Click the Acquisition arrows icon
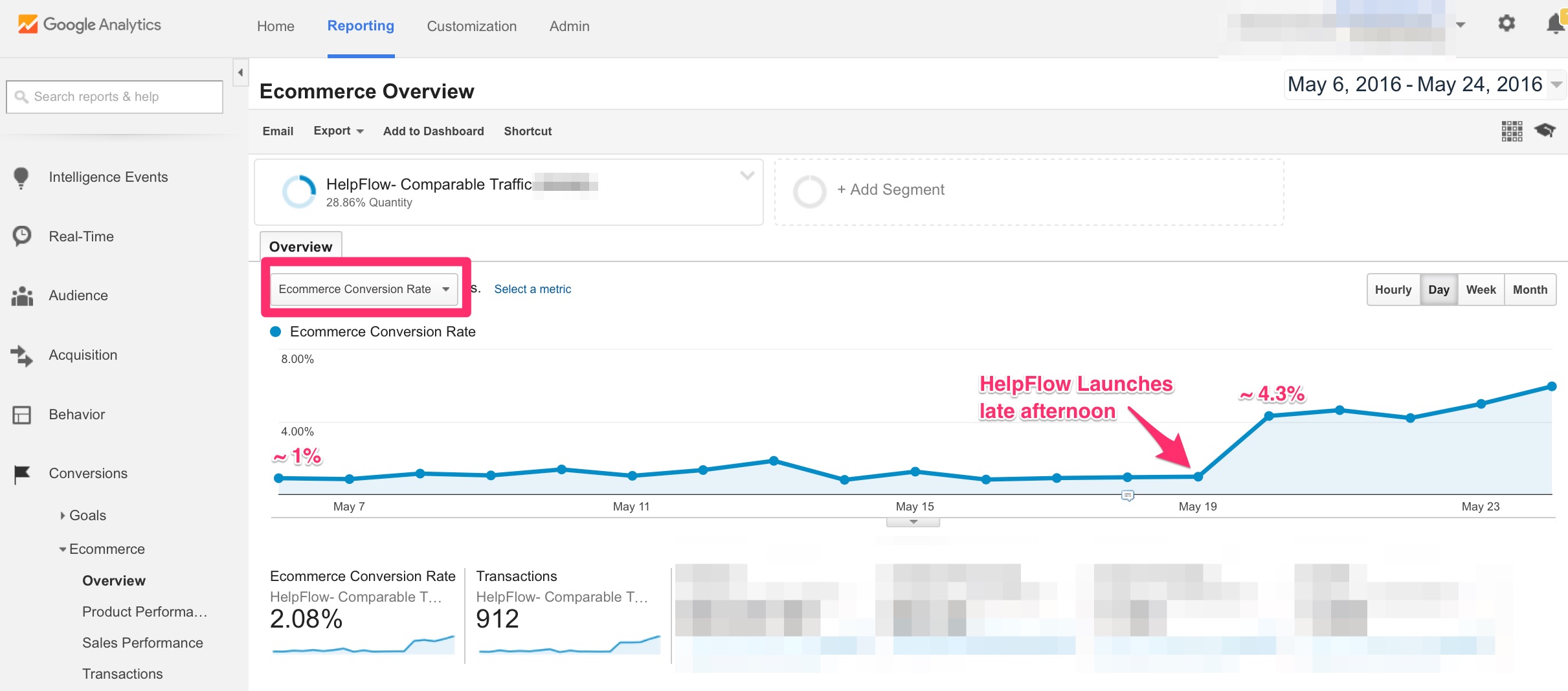Screen dimensions: 1568x691 pos(21,355)
